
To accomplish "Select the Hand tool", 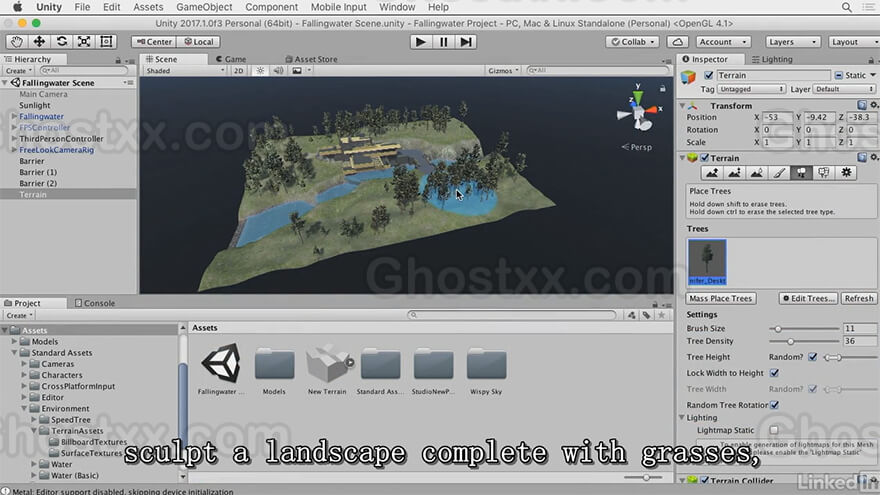I will [16, 42].
